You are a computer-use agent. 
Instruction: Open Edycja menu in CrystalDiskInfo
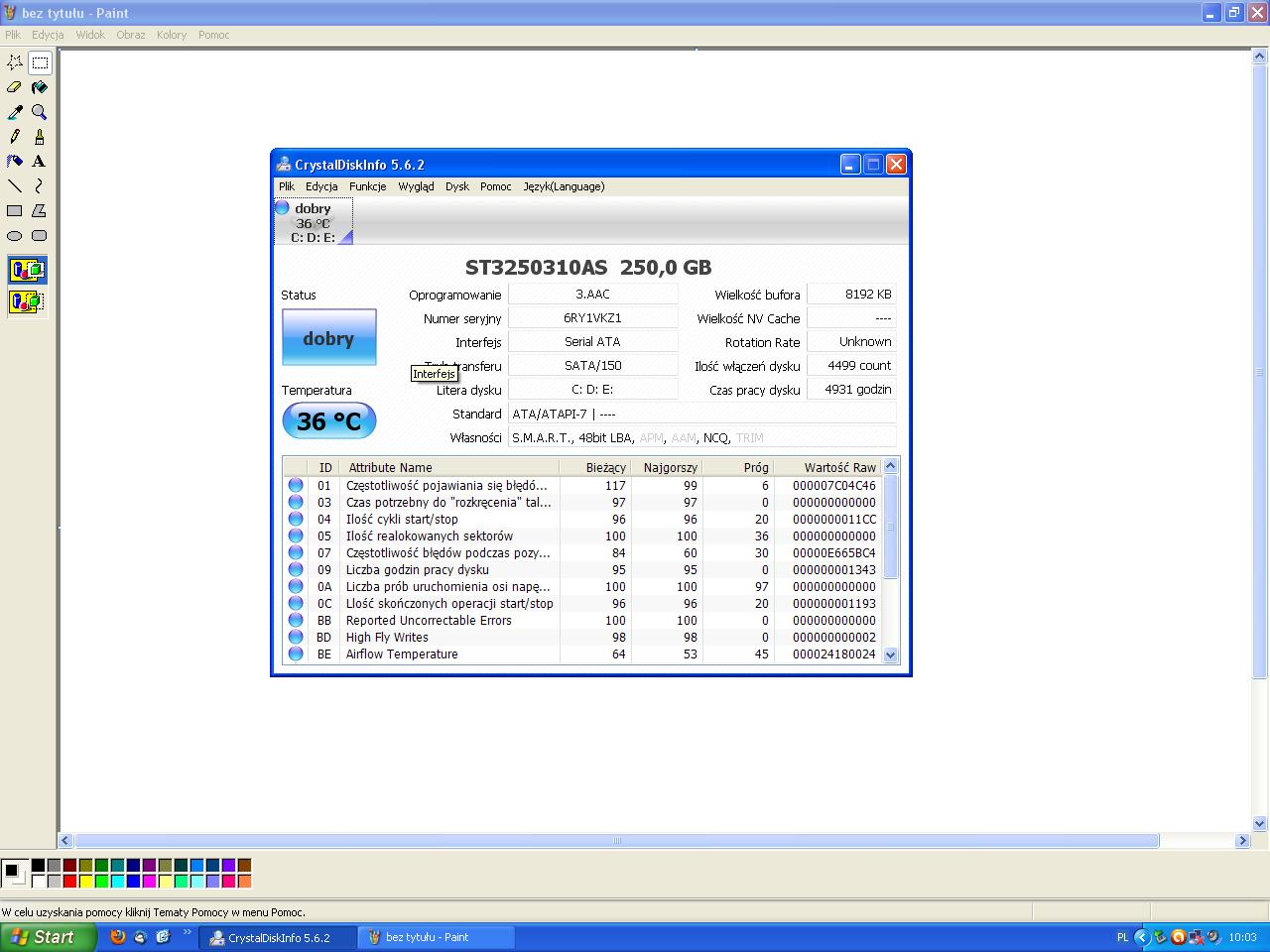[x=321, y=186]
